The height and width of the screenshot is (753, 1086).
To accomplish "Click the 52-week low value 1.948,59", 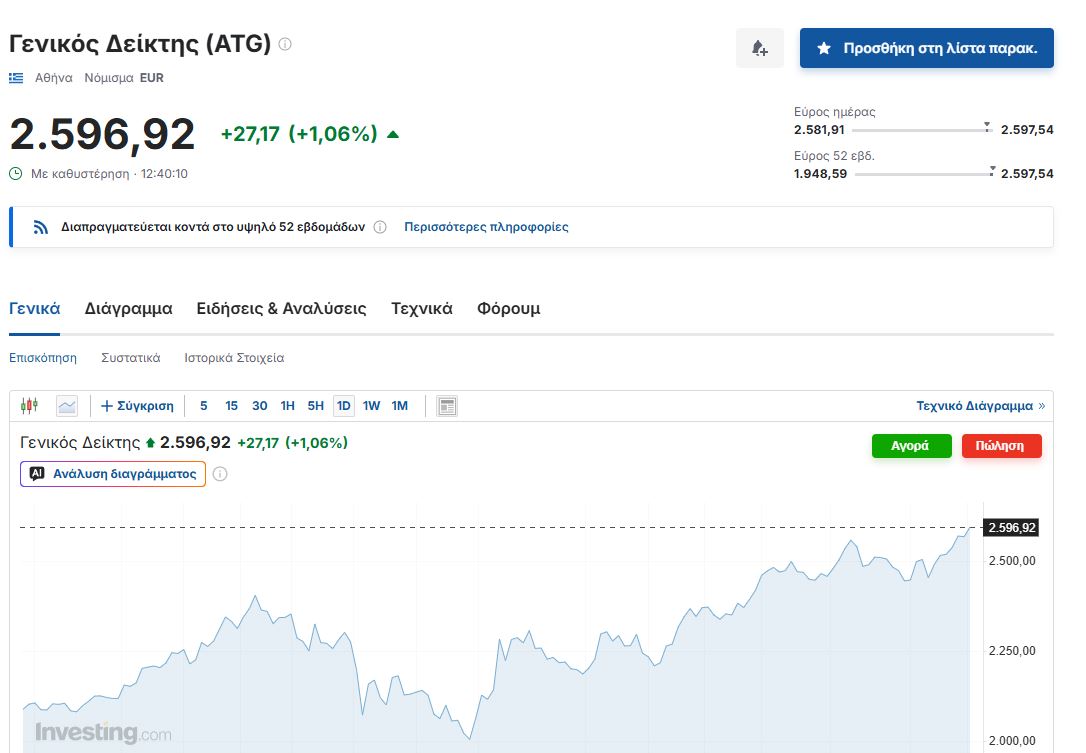I will (x=820, y=174).
